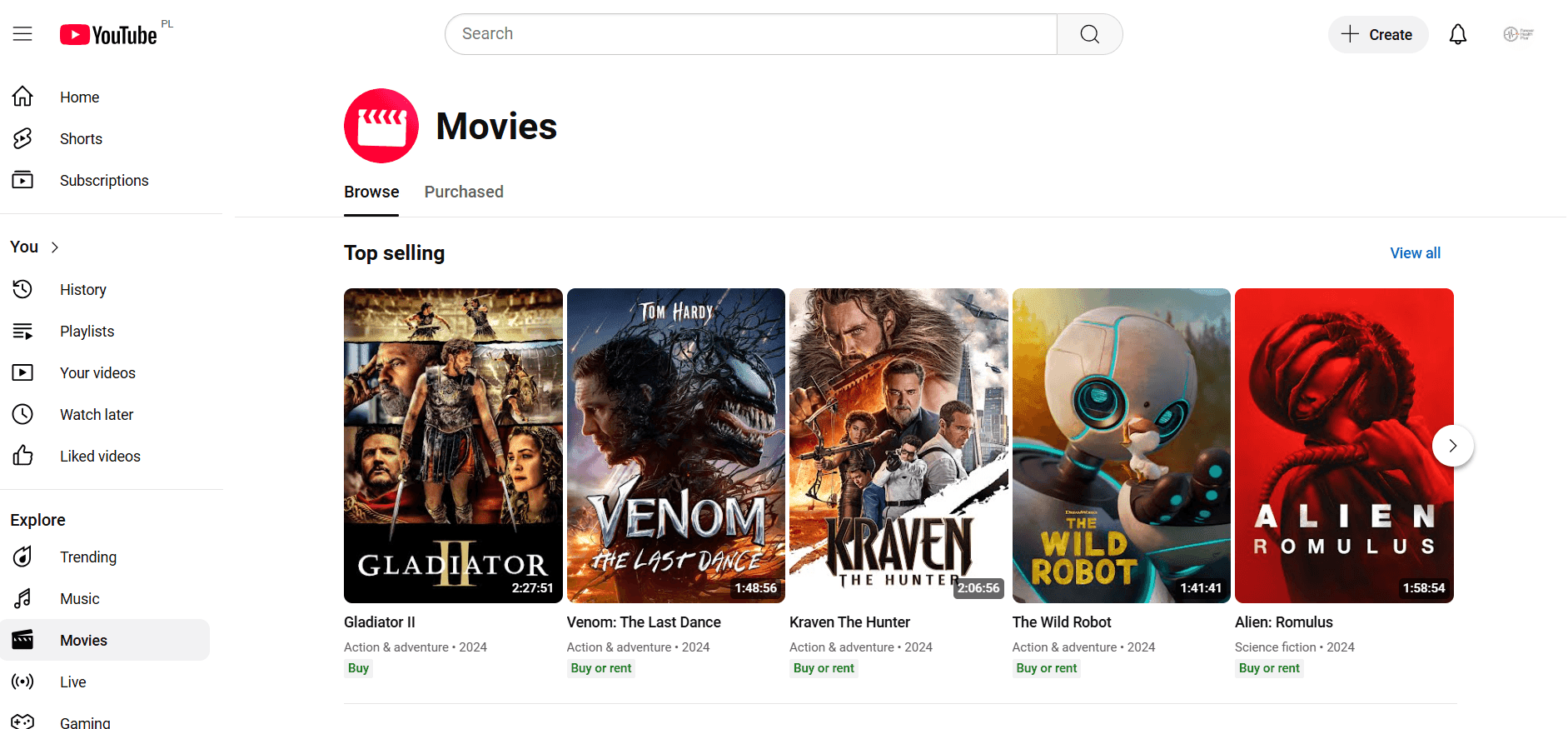1568x729 pixels.
Task: Click Buy or rent under Alien: Romulus
Action: point(1269,668)
